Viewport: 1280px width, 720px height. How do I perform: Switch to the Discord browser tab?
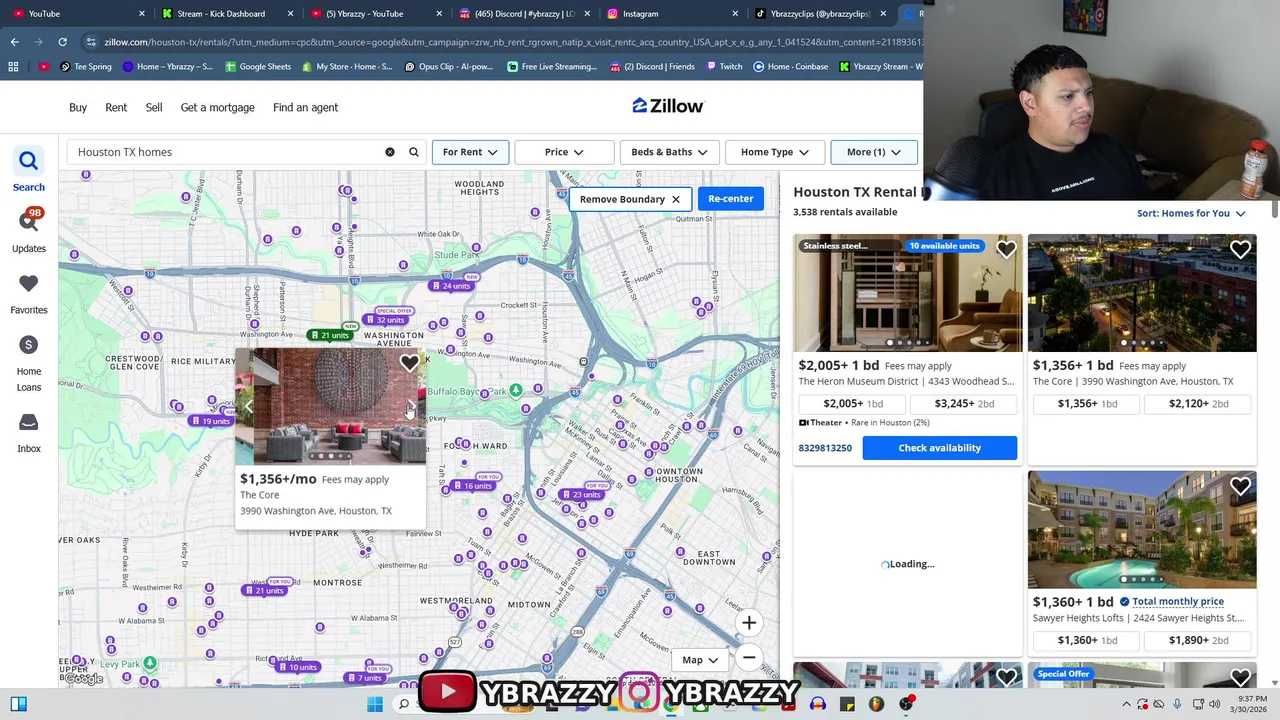coord(525,14)
